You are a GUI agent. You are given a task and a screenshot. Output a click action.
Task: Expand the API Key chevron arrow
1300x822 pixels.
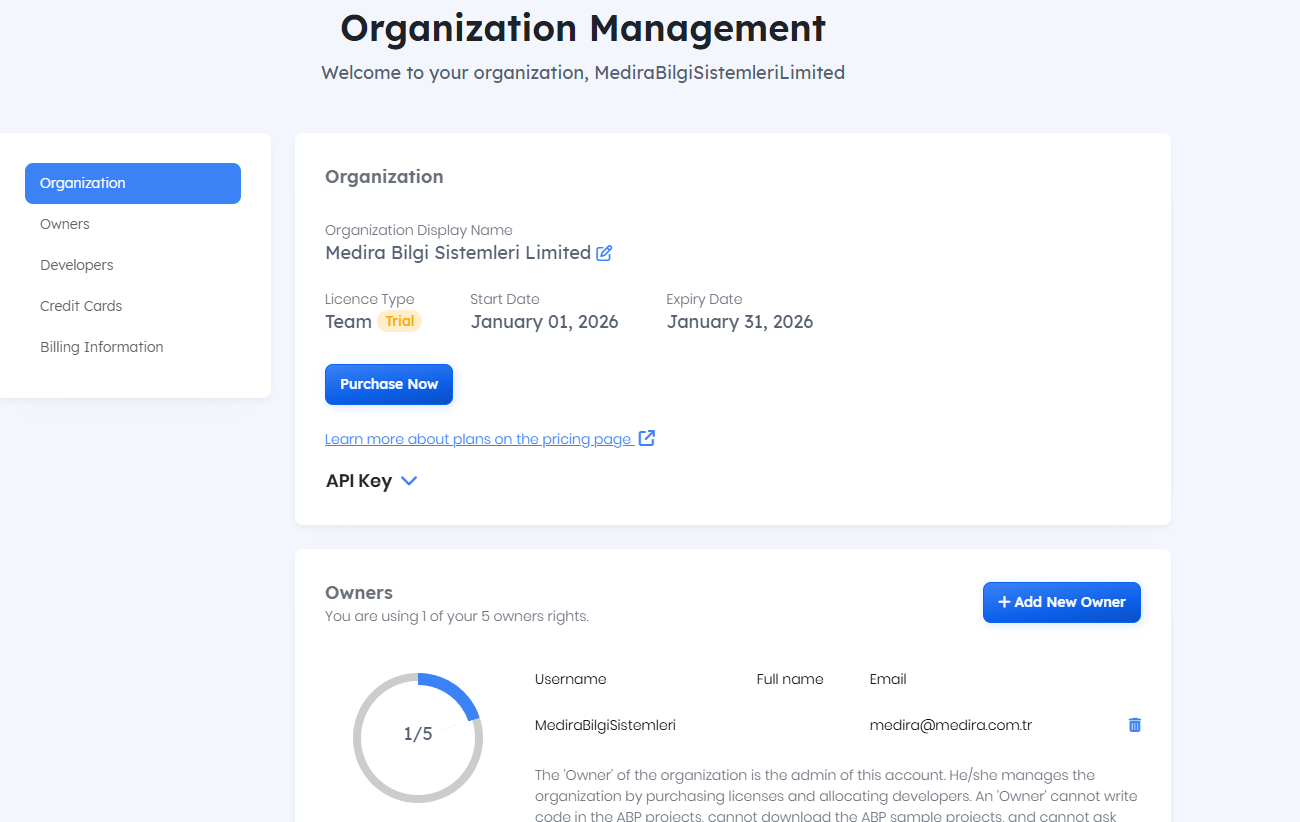(x=409, y=481)
